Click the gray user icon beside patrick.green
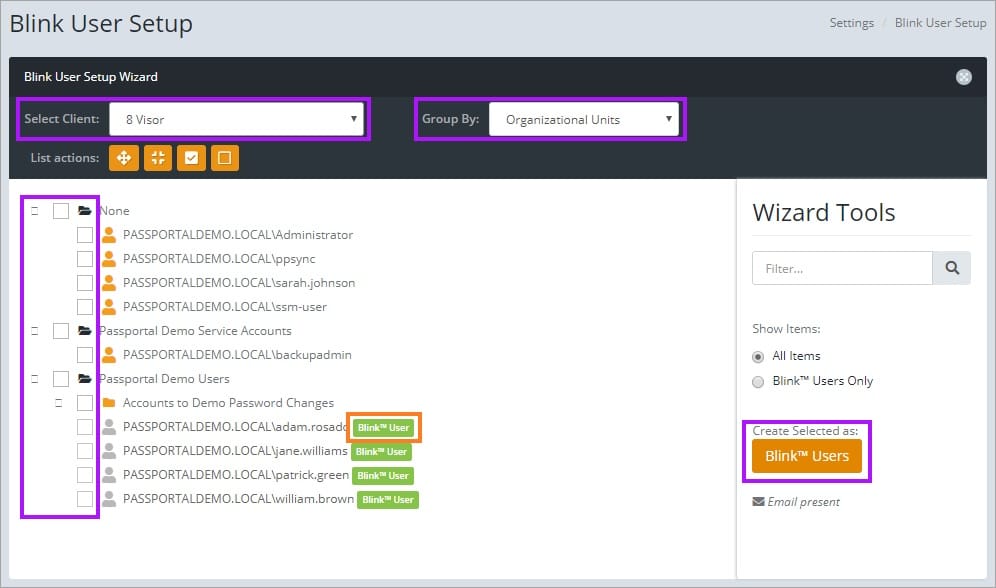The image size is (996, 588). tap(109, 475)
